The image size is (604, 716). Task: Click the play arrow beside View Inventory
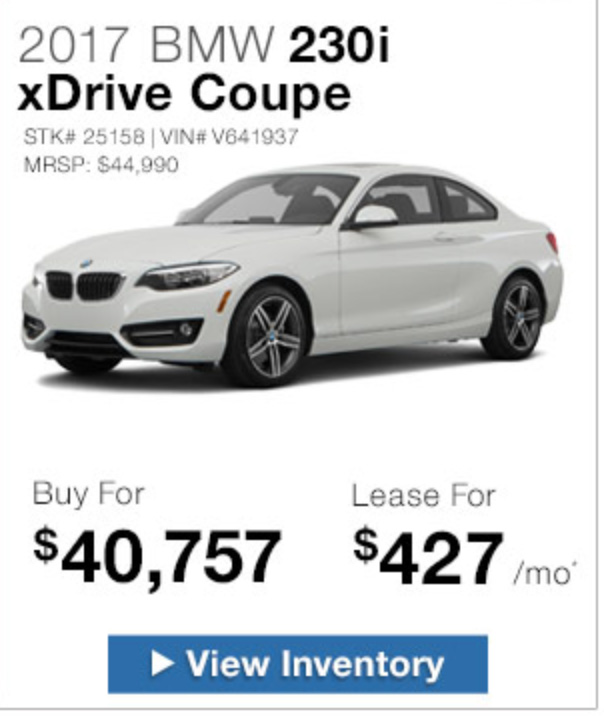coord(163,663)
